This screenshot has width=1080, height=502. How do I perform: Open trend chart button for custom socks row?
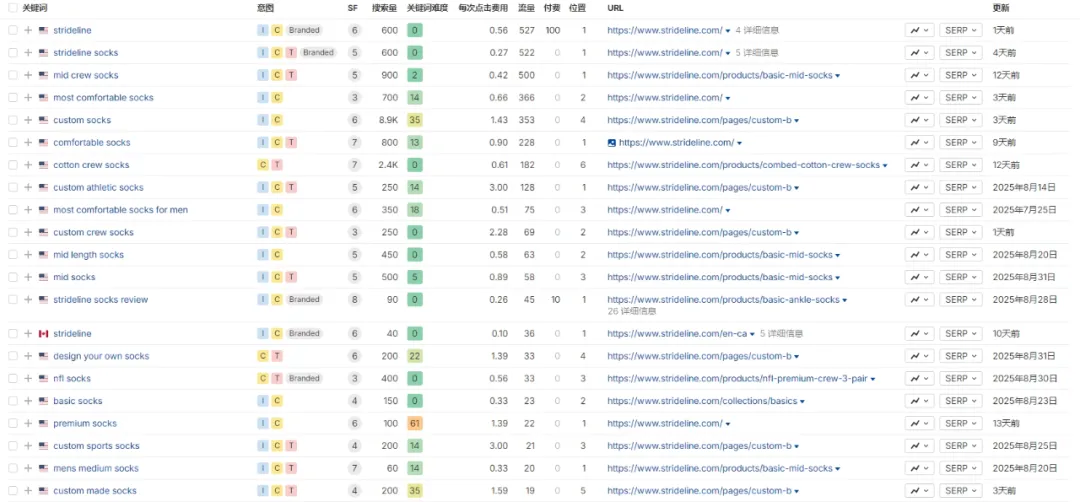point(920,120)
